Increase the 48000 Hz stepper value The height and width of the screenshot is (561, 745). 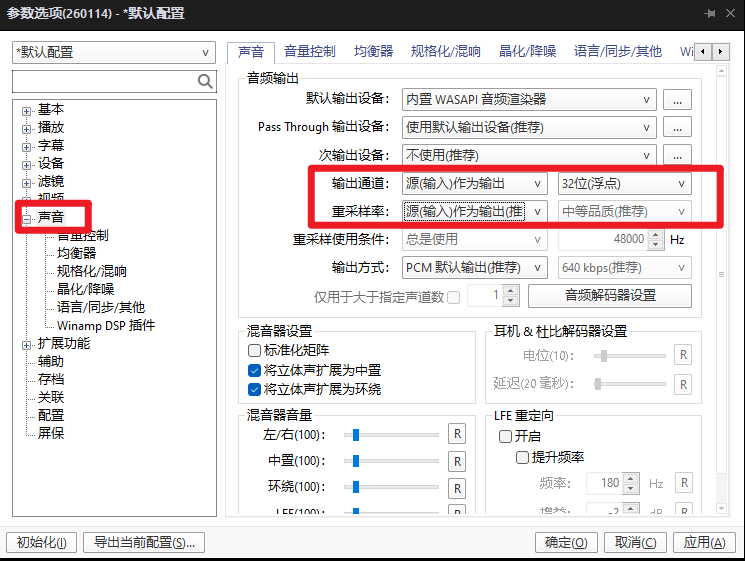click(x=656, y=235)
